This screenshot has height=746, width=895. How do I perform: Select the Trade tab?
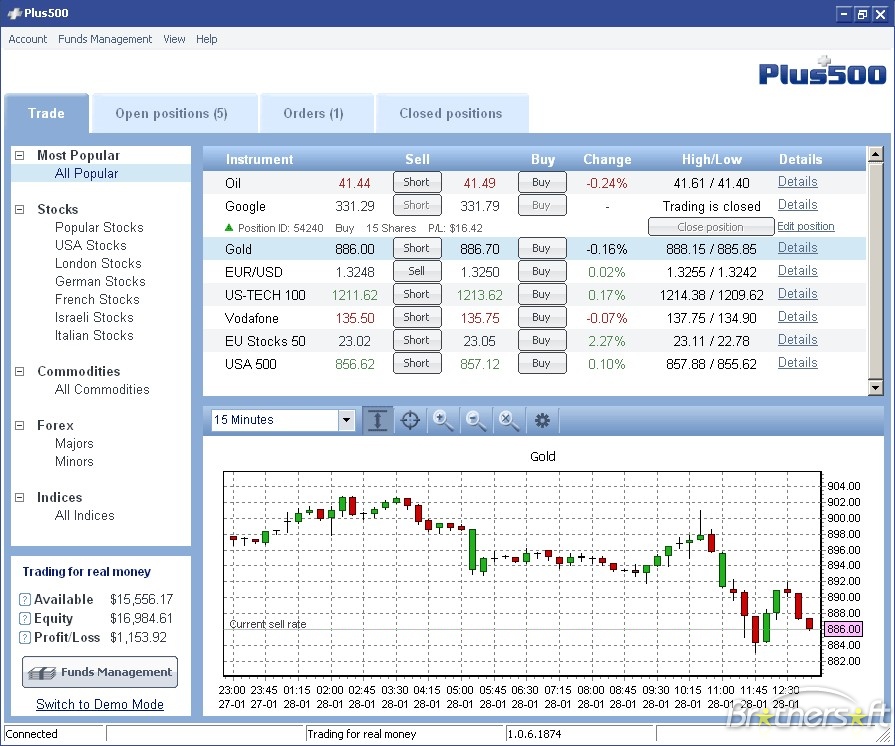point(46,114)
